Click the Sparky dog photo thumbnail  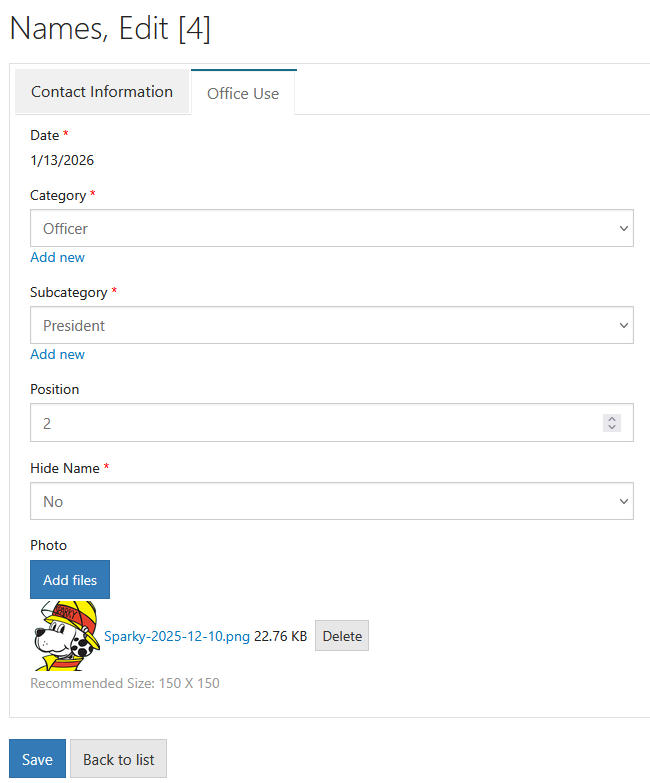pos(66,636)
